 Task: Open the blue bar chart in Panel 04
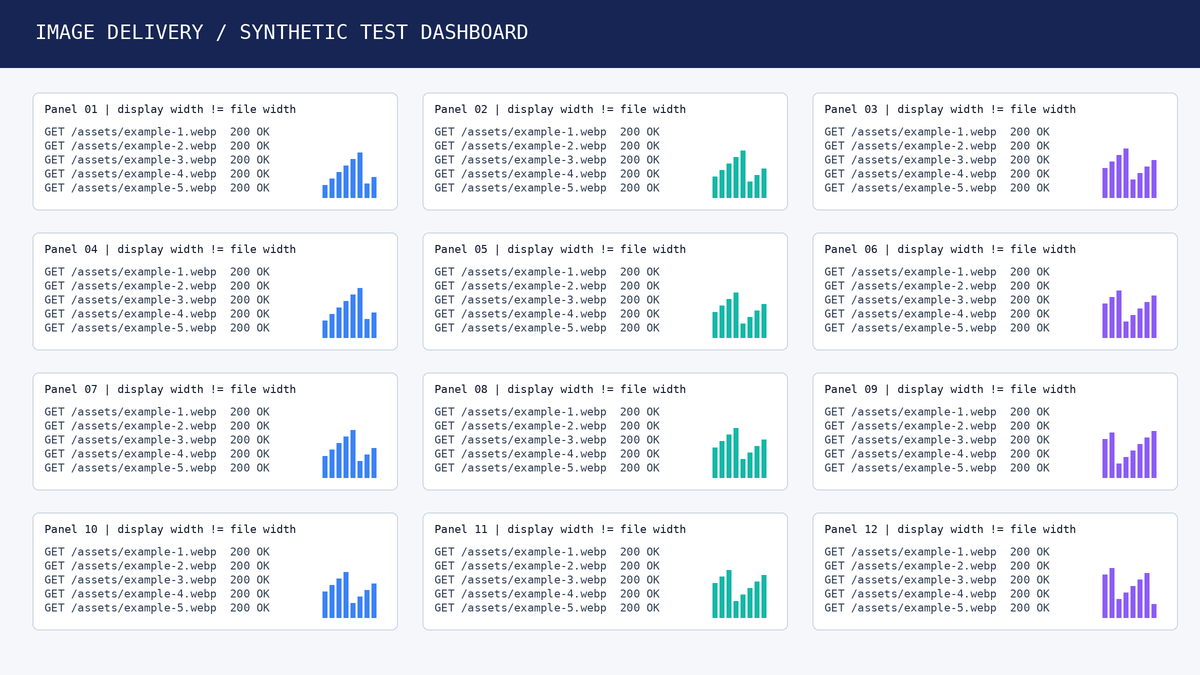point(349,313)
